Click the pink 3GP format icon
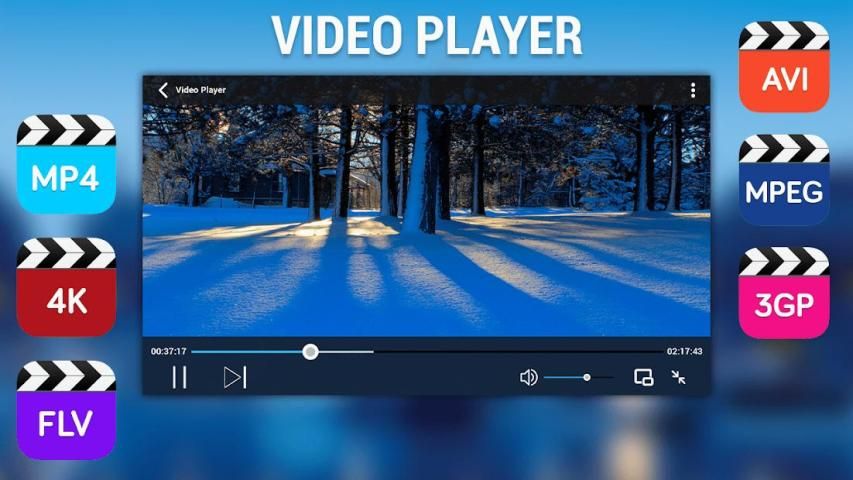Image resolution: width=853 pixels, height=480 pixels. tap(784, 293)
